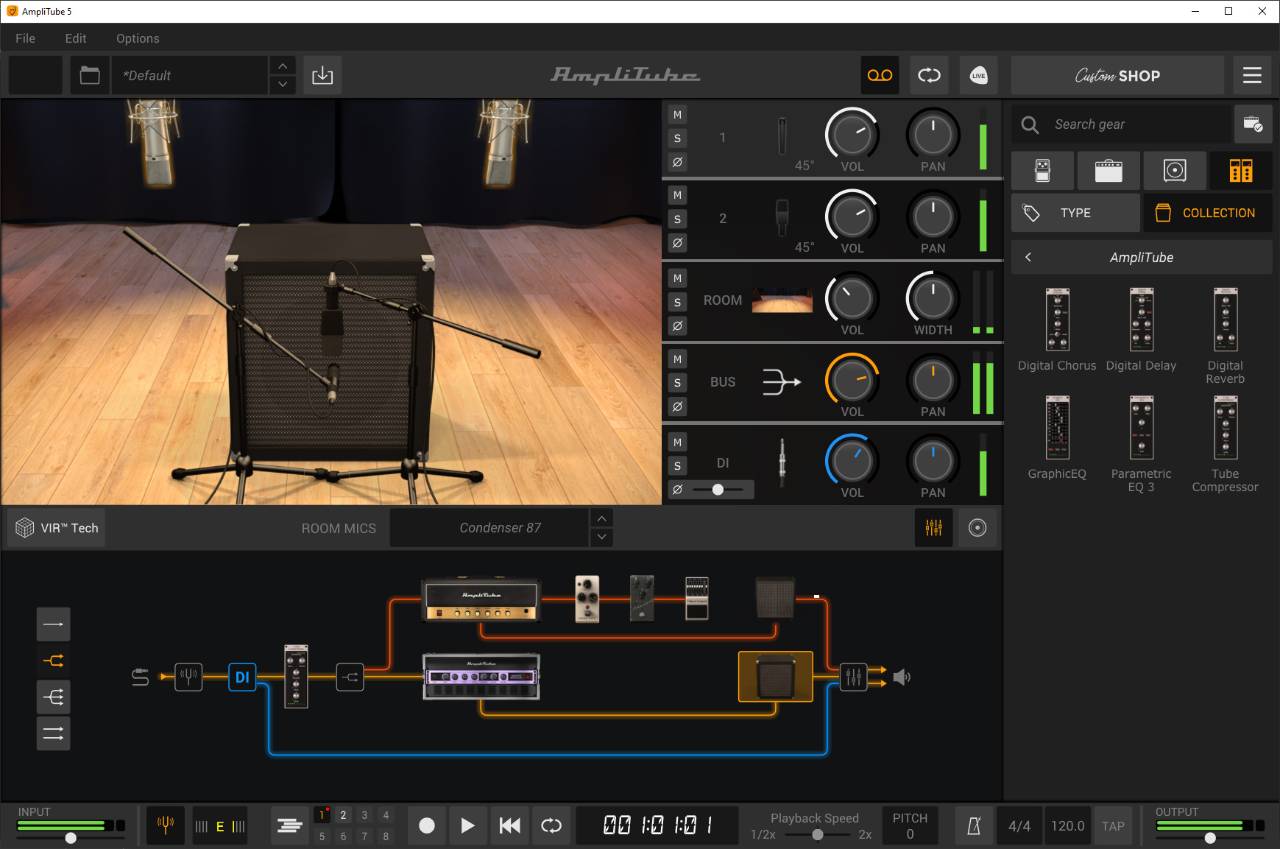Image resolution: width=1280 pixels, height=849 pixels.
Task: Open the recorder tape icon
Action: tap(879, 75)
